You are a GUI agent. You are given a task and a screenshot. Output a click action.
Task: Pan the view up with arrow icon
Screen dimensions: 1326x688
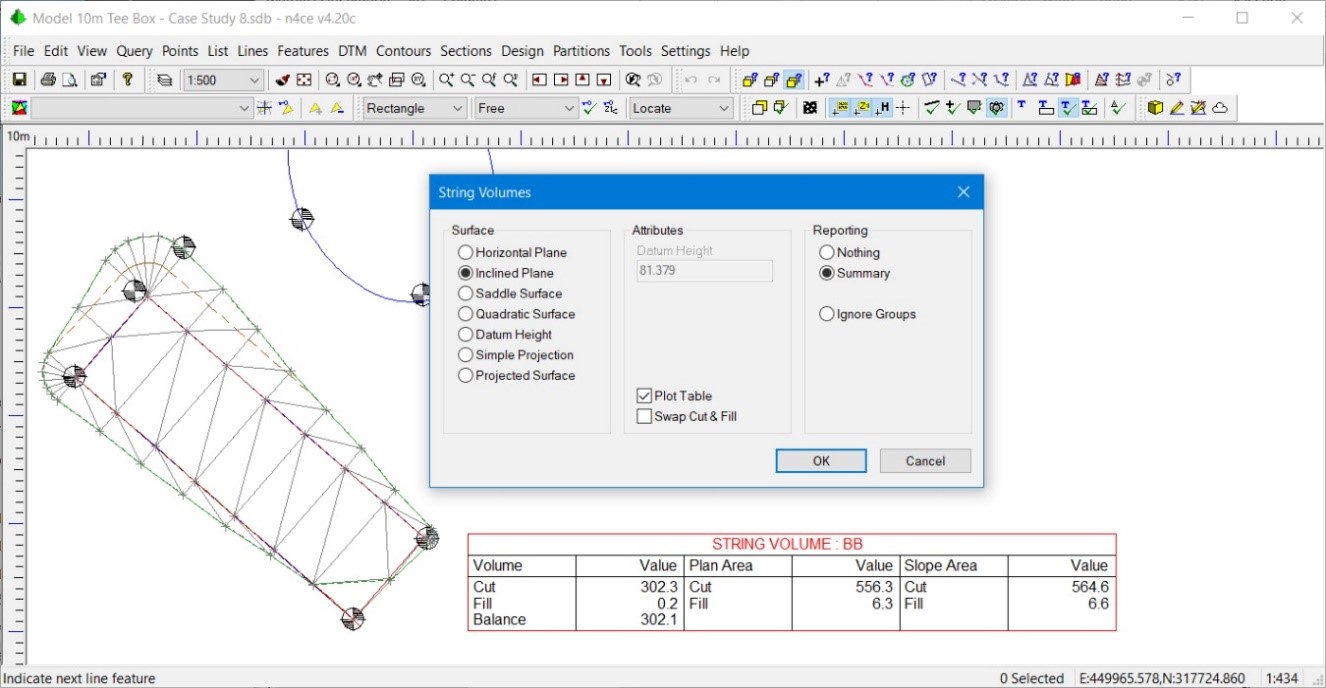coord(583,80)
